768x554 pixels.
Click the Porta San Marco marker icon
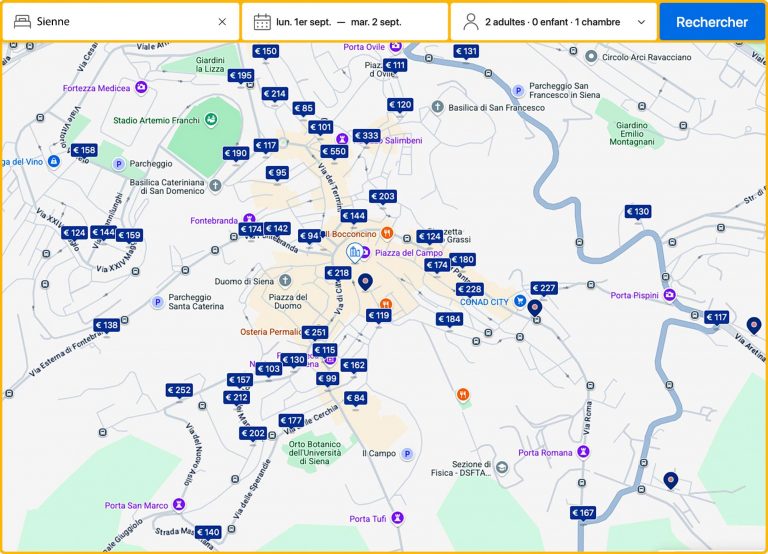point(179,505)
